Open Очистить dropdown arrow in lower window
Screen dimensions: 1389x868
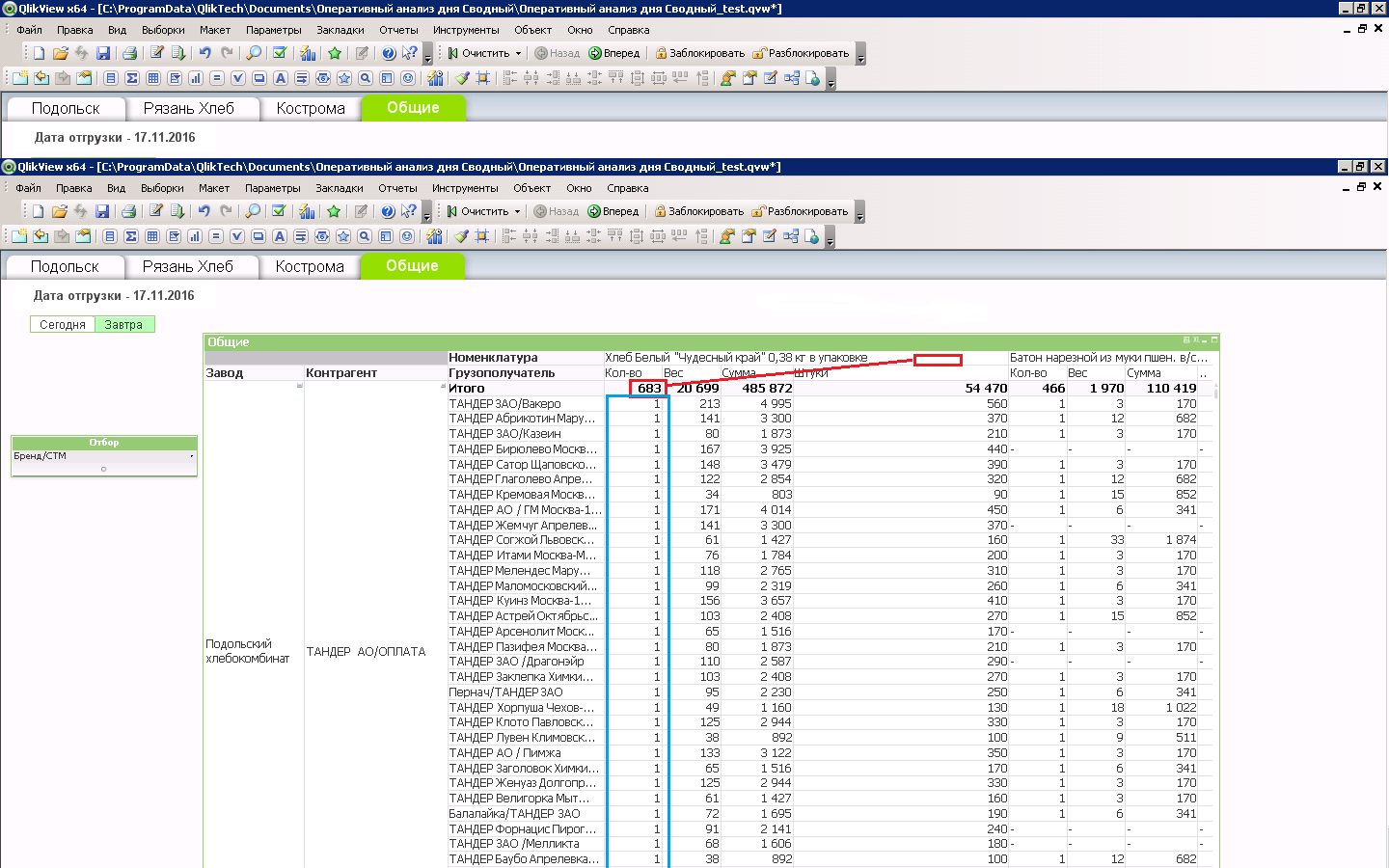click(x=517, y=211)
